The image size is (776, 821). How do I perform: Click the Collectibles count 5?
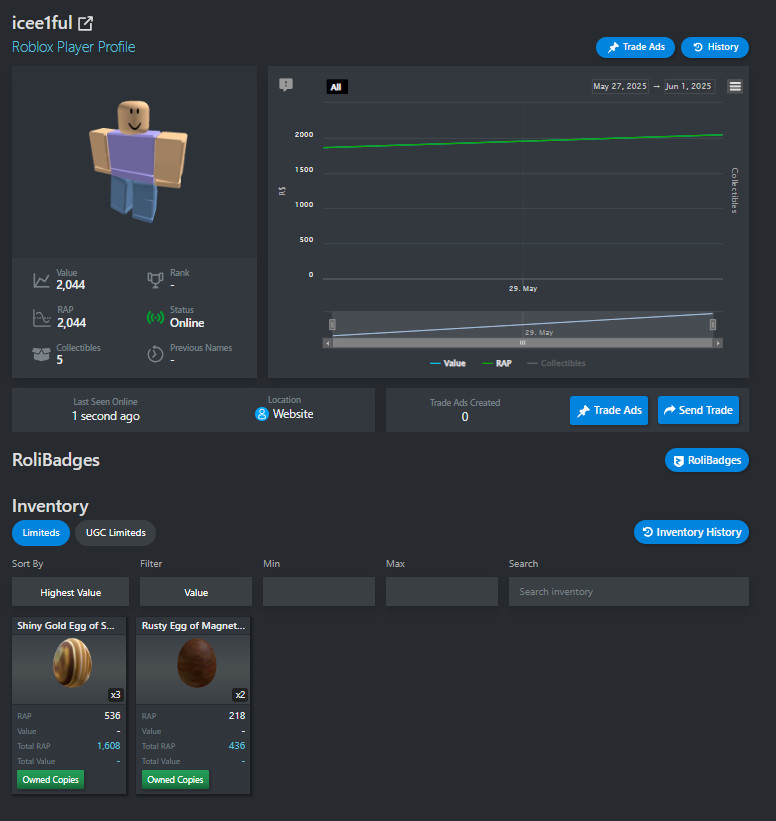tap(60, 360)
